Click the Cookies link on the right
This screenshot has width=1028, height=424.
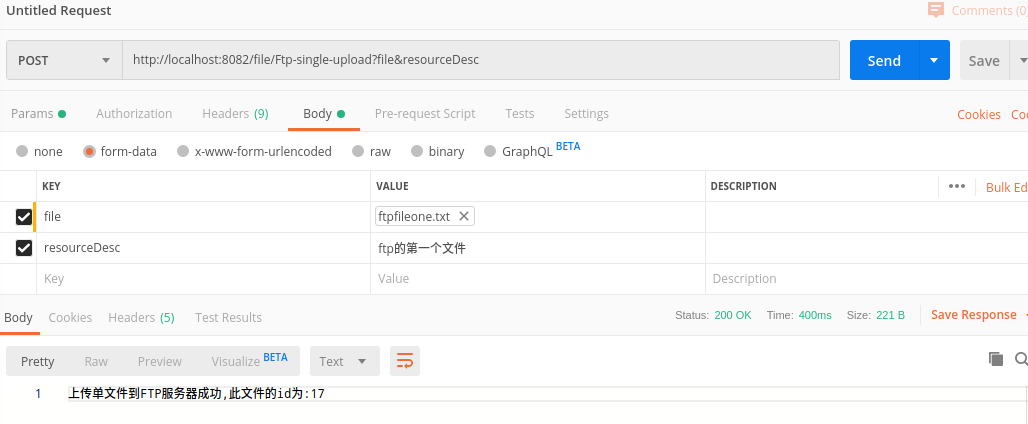coord(978,114)
